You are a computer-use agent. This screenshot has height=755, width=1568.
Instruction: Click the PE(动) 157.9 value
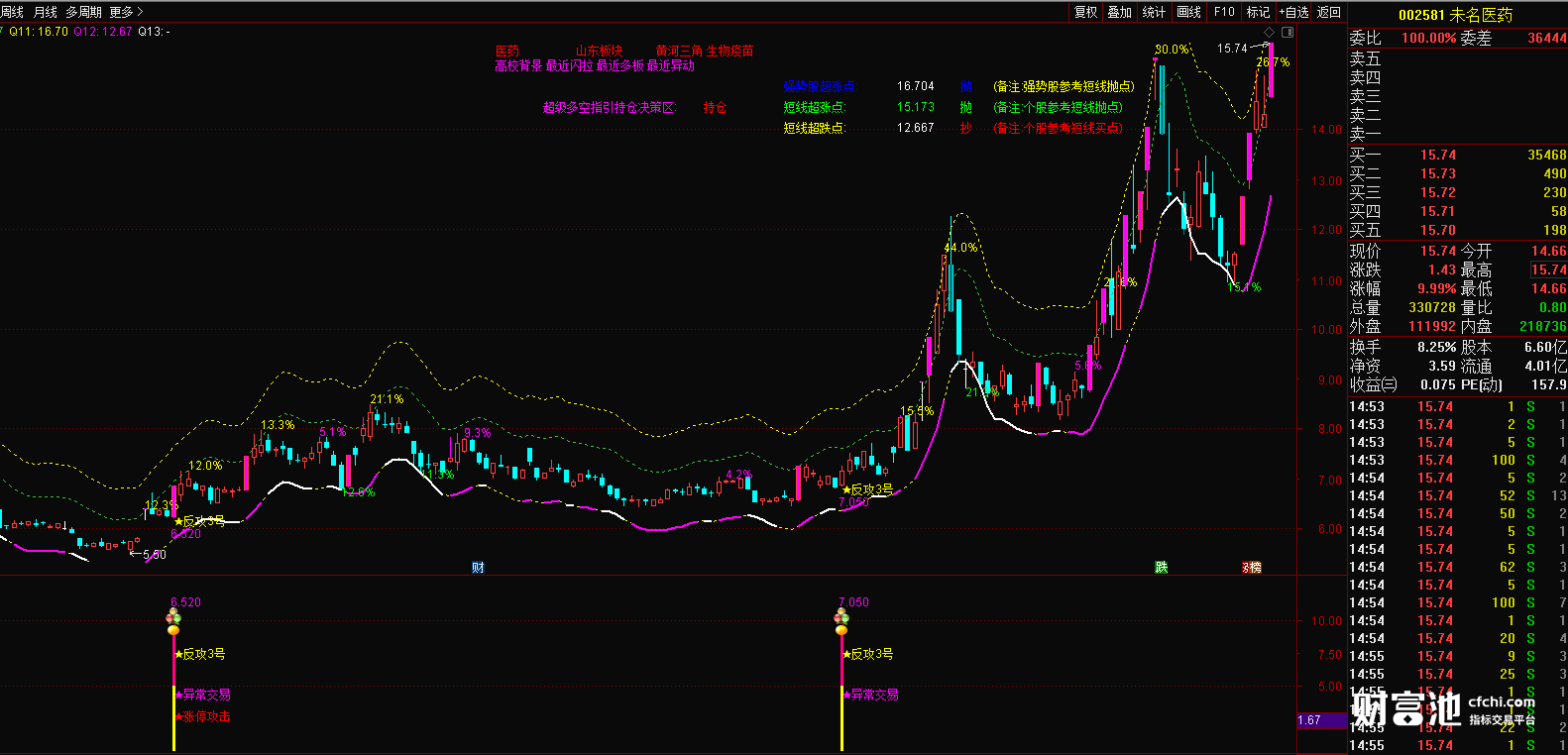[1549, 385]
